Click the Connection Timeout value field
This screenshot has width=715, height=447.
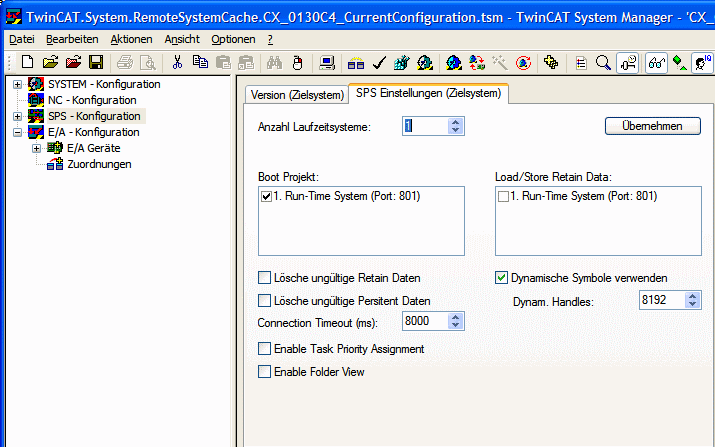tap(425, 321)
